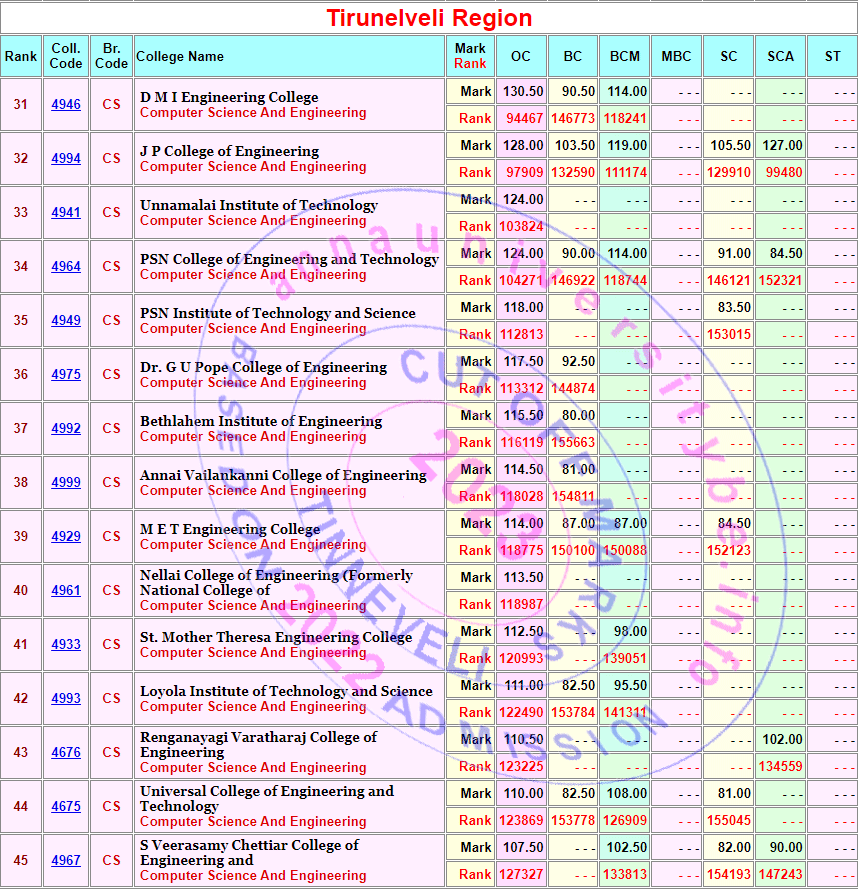Open the 4961 Nellai College link
Screen dimensions: 858x889
click(66, 591)
